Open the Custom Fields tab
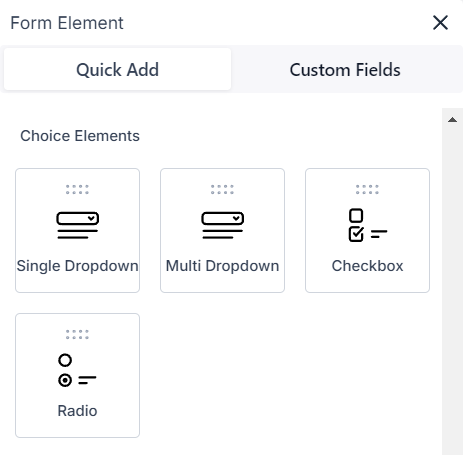 (x=345, y=69)
